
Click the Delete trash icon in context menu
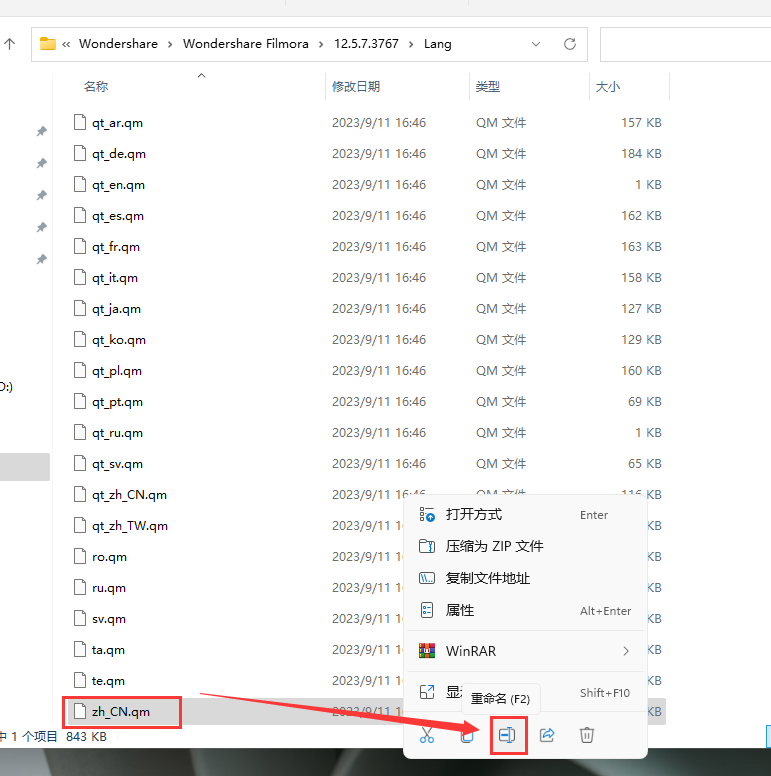coord(586,735)
